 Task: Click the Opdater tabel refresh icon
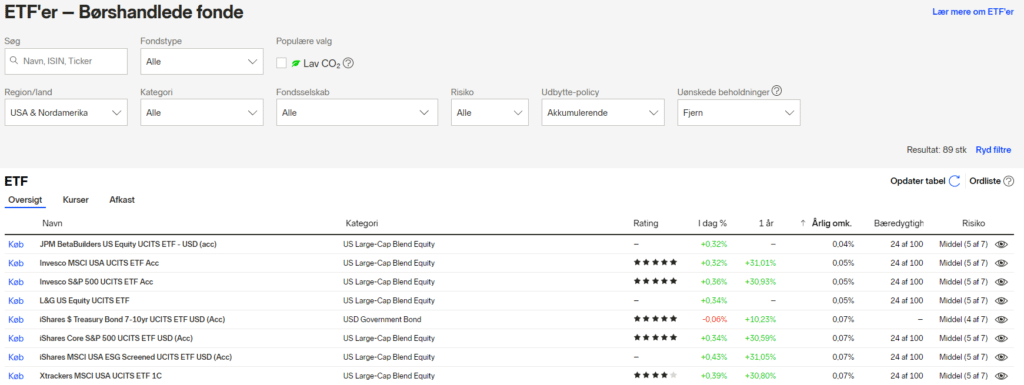(954, 181)
